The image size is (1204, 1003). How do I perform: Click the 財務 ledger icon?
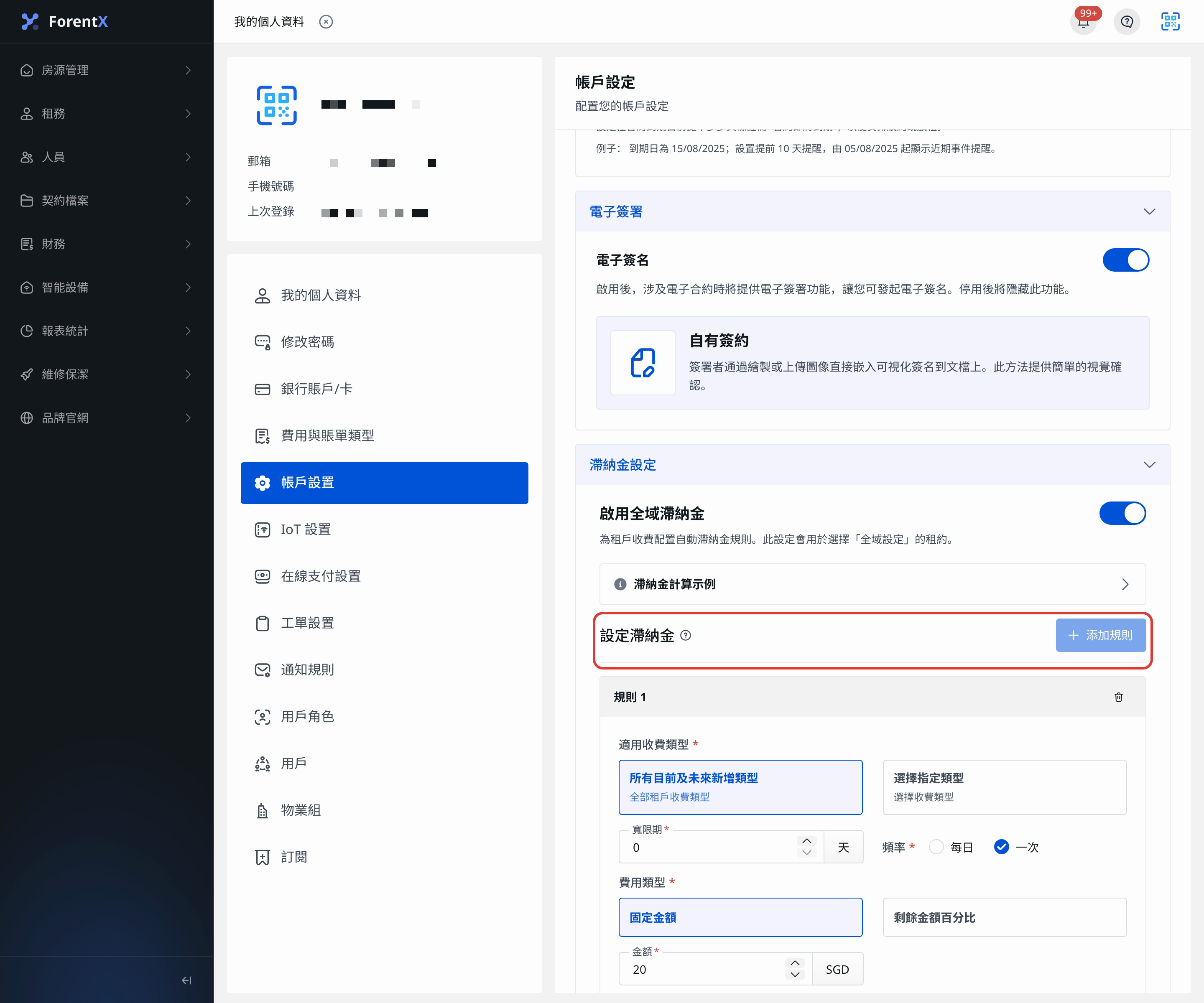pos(26,244)
